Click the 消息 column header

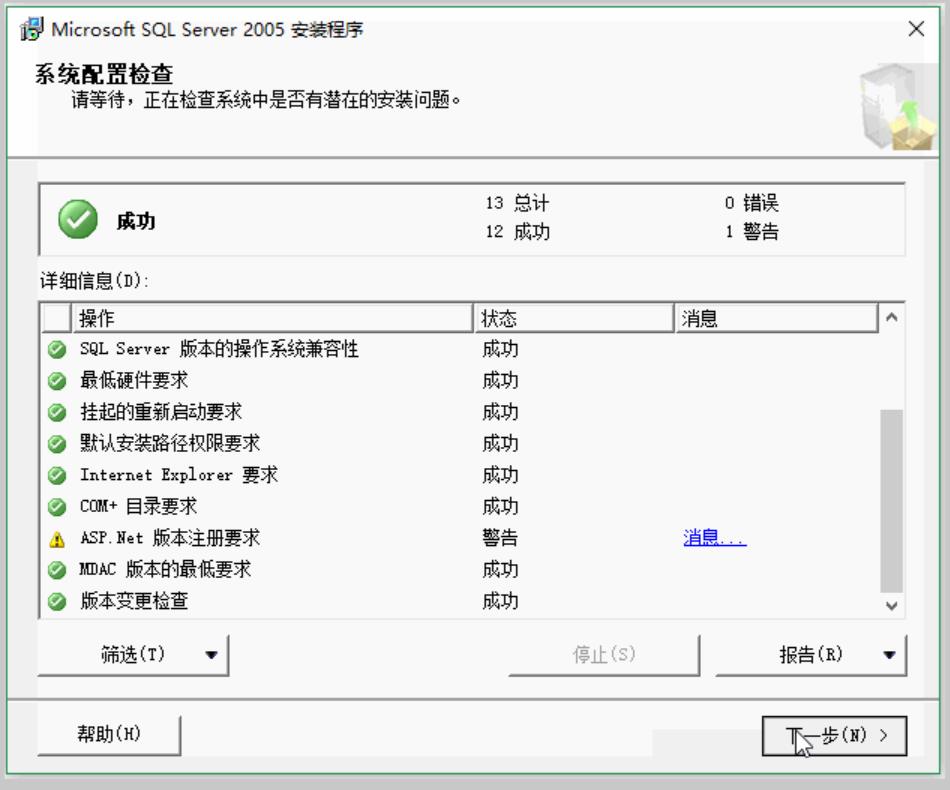click(776, 319)
